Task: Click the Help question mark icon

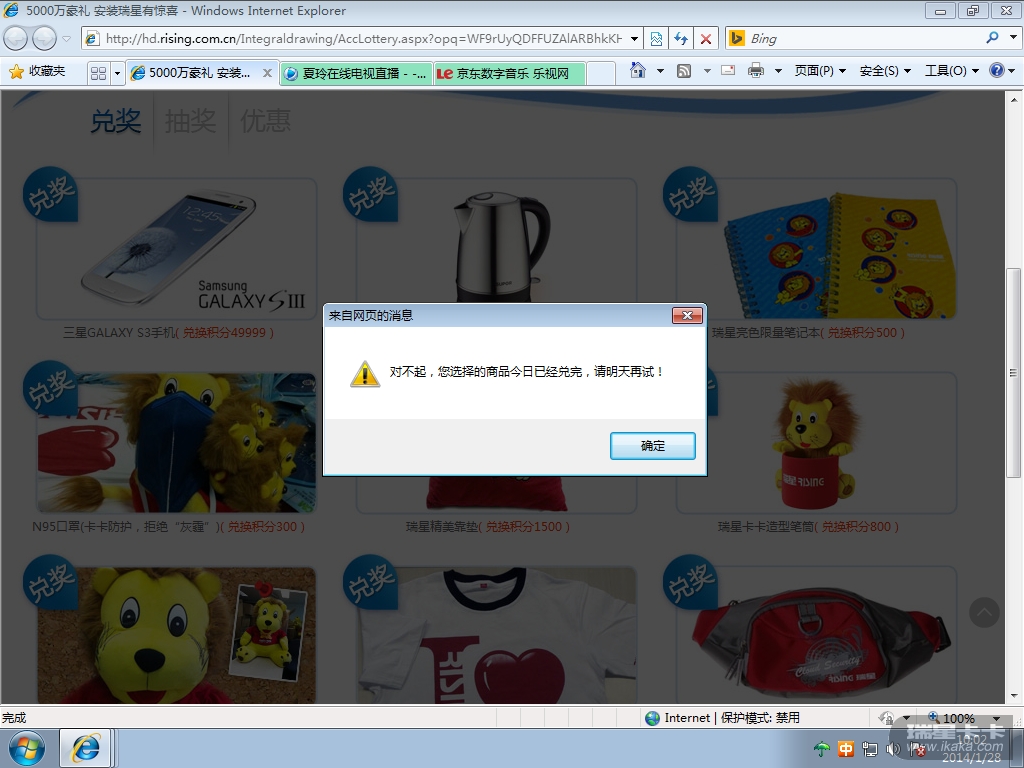Action: pos(997,70)
